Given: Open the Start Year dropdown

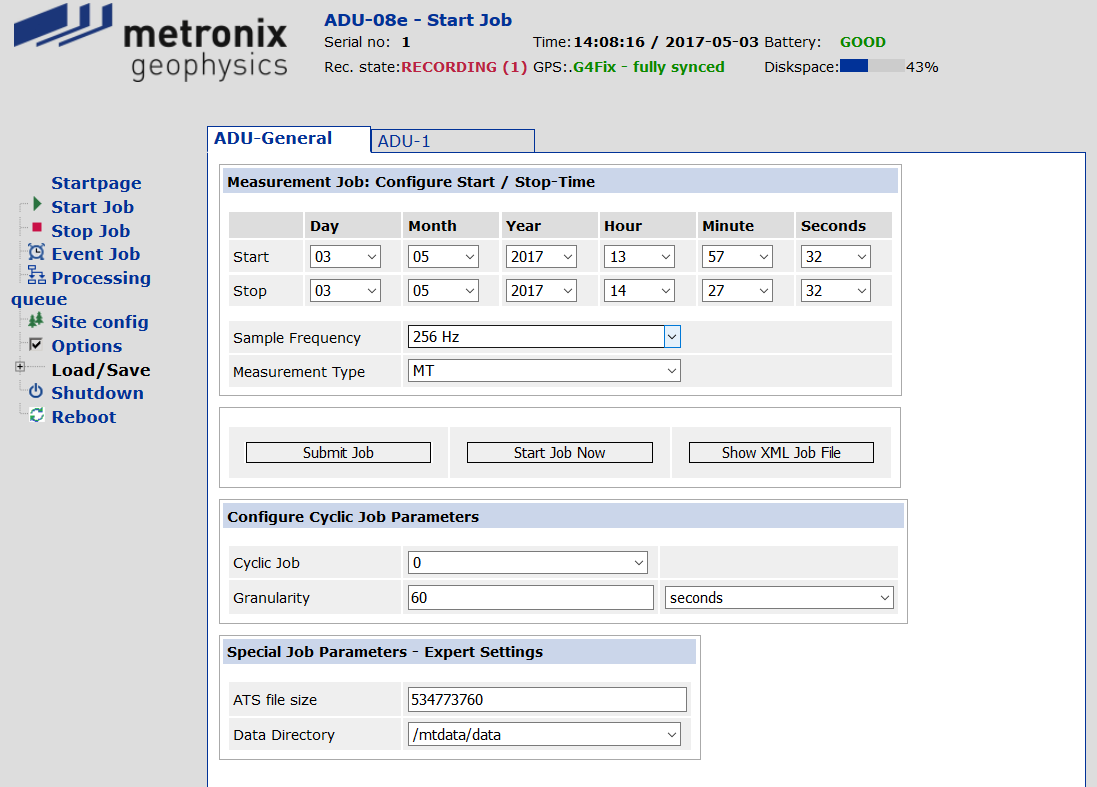Looking at the screenshot, I should [541, 257].
